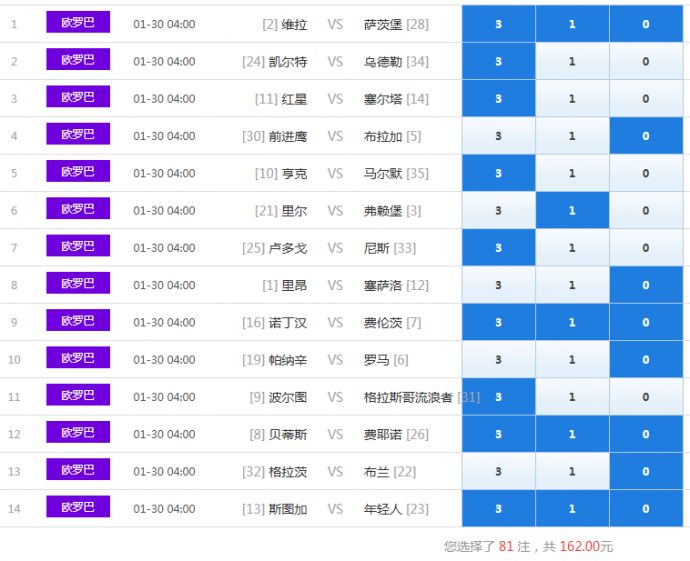Select the 0 result for 前进鹰 vs 布拉加

[645, 136]
